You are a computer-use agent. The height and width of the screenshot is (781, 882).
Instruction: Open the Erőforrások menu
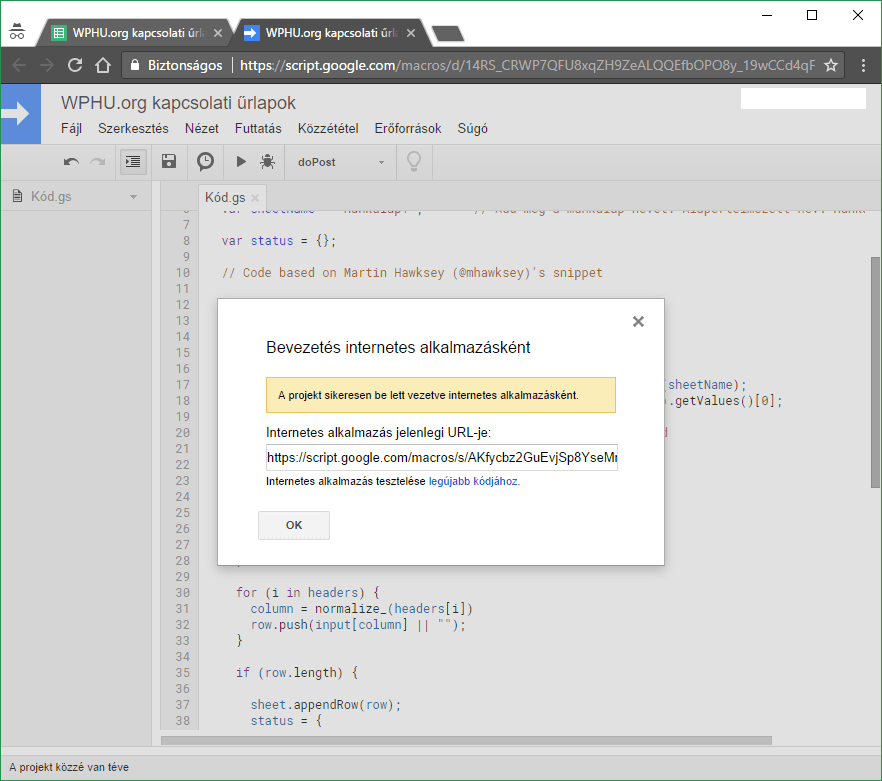click(407, 129)
